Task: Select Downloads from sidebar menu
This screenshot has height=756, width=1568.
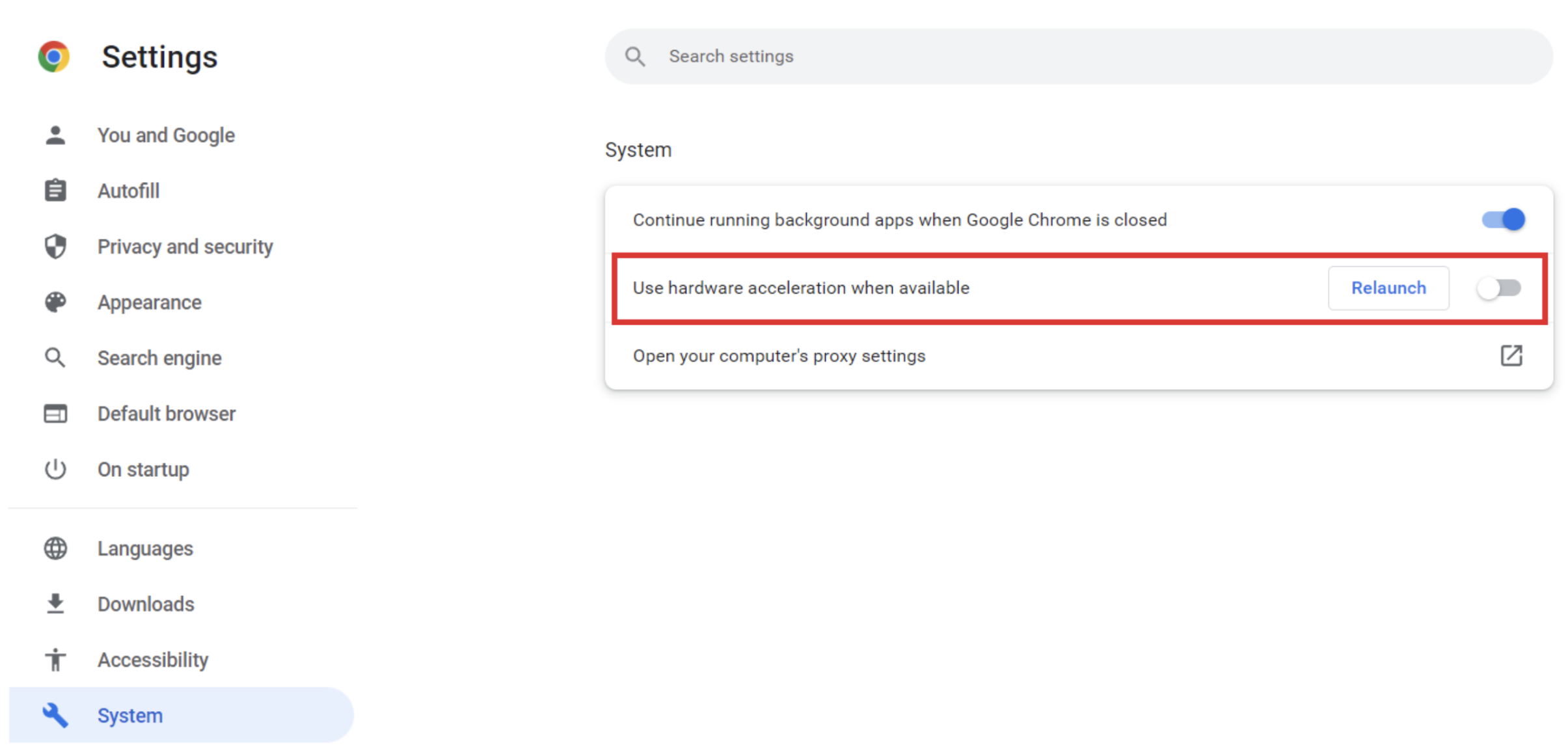Action: point(146,604)
